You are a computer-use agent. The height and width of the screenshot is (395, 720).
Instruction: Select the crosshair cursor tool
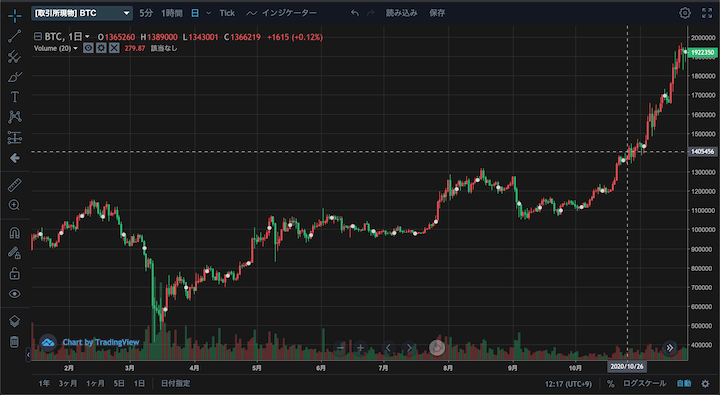tap(15, 16)
